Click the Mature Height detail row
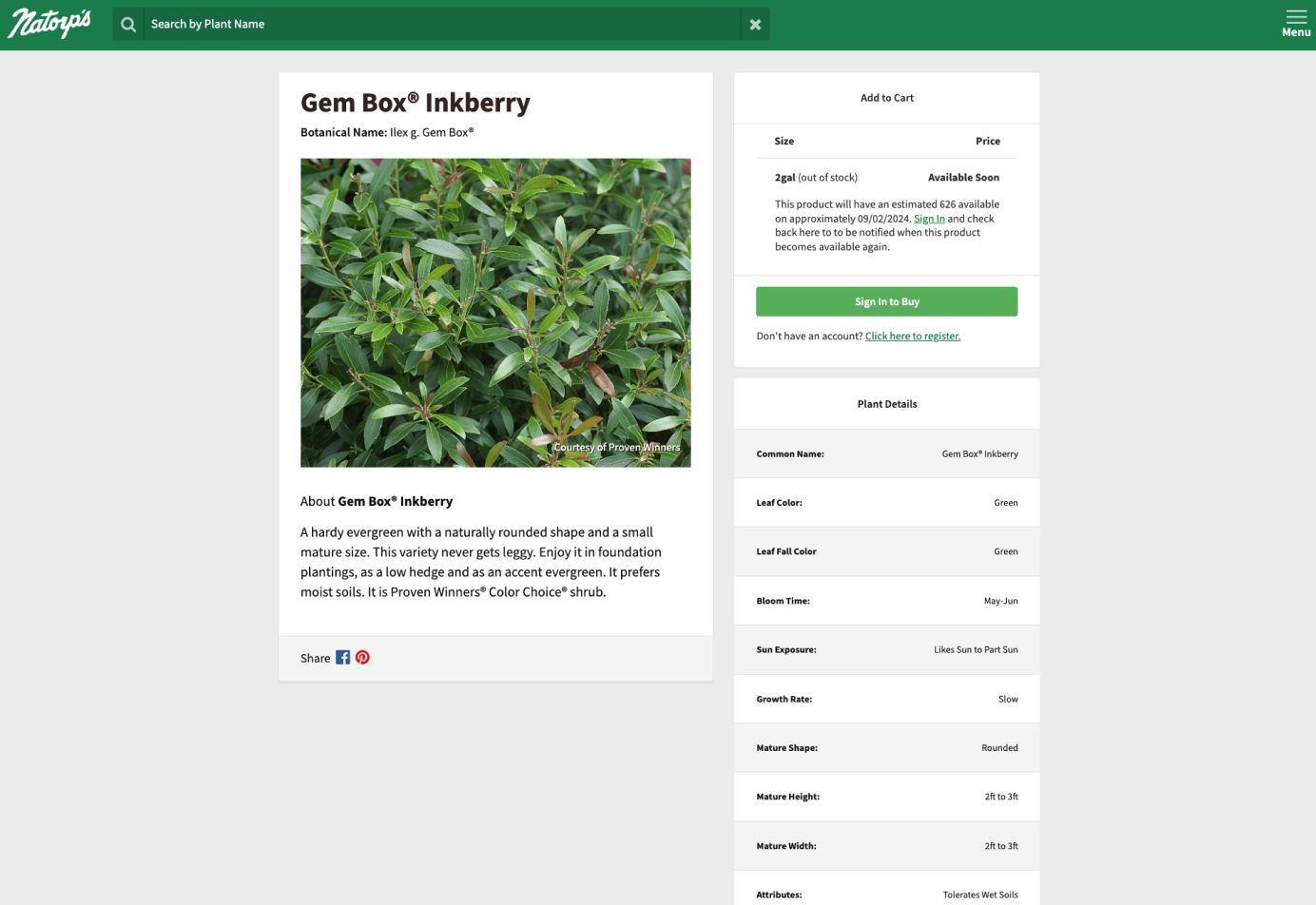 pyautogui.click(x=887, y=797)
